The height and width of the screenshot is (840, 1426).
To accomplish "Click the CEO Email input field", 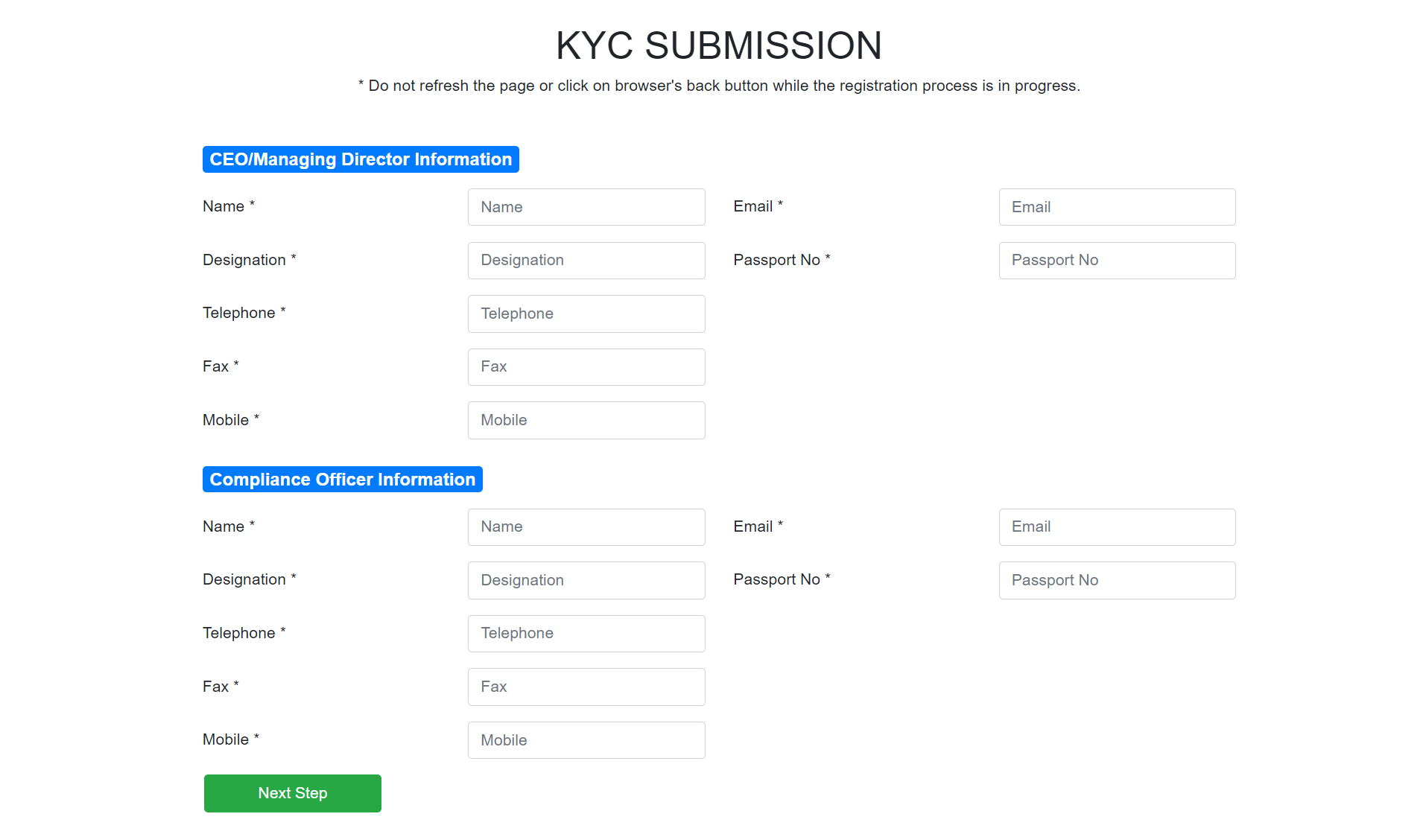I will pos(1116,206).
